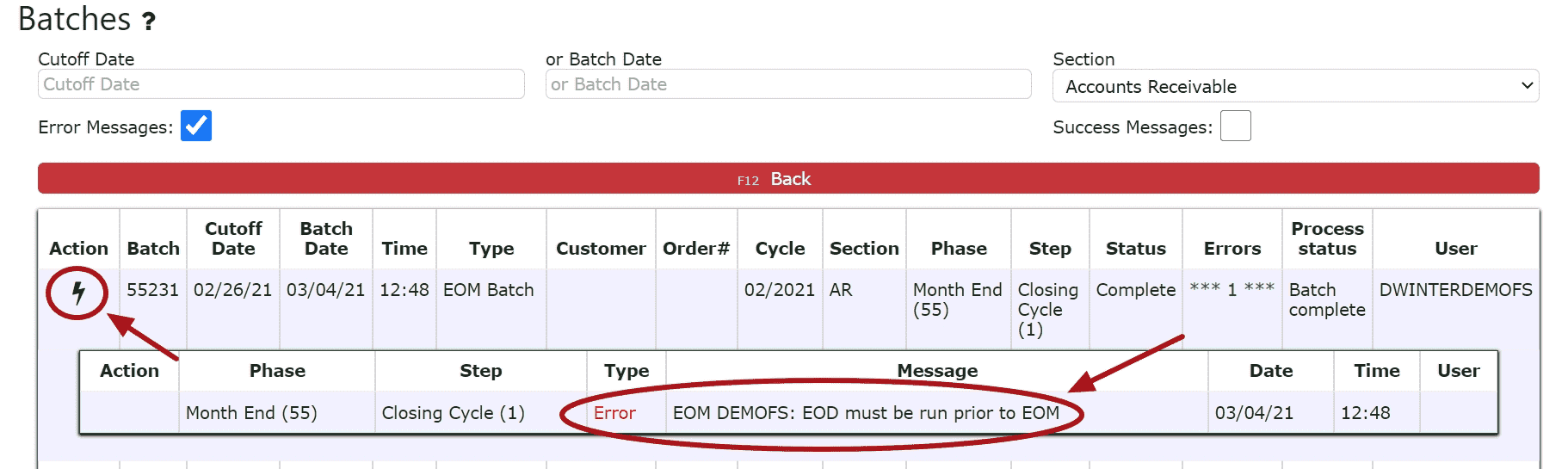Click the Process status column header
The image size is (1568, 469).
tap(1327, 238)
